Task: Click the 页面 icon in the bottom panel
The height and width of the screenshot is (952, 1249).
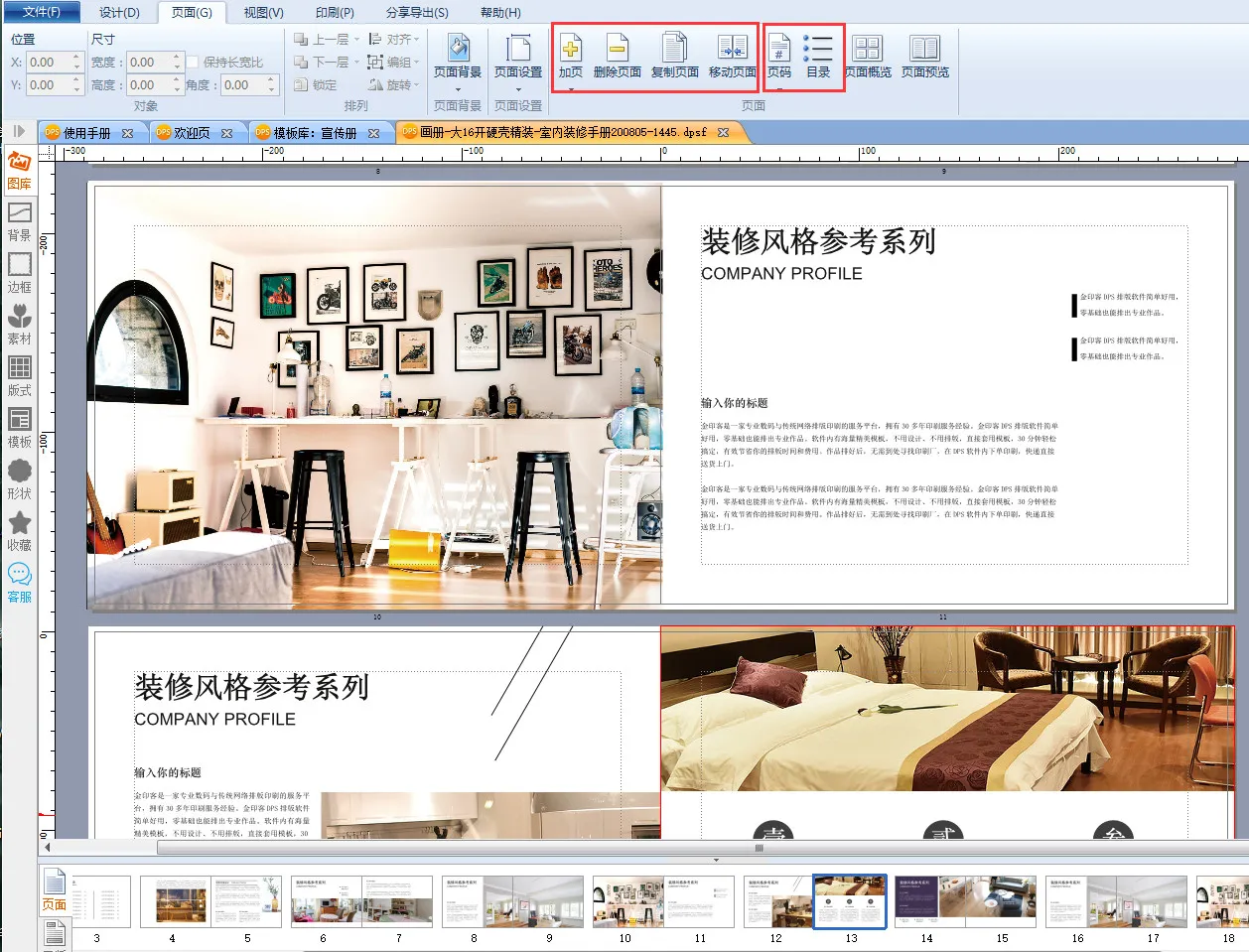Action: 54,890
